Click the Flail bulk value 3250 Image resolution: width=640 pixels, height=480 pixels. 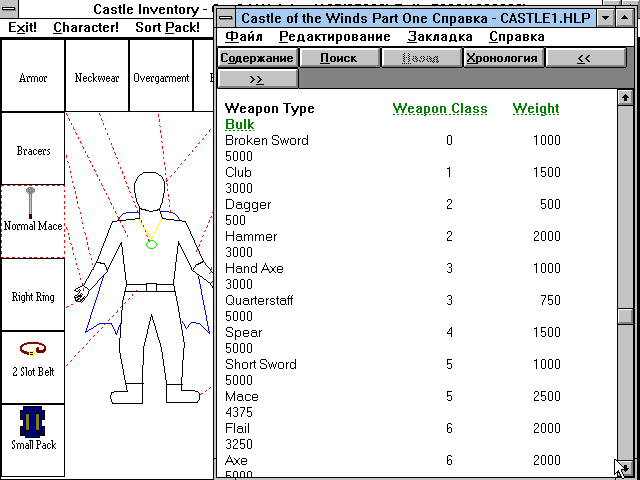tap(239, 444)
